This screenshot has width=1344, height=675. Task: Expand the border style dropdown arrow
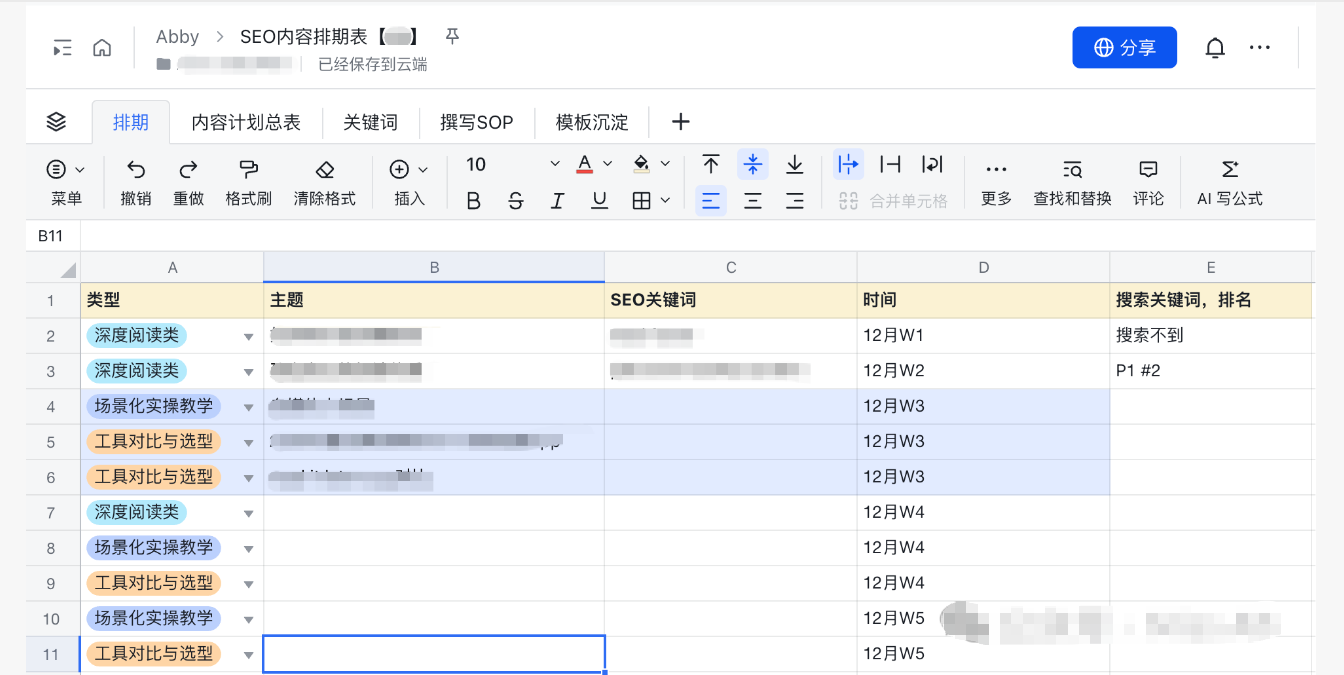click(663, 200)
